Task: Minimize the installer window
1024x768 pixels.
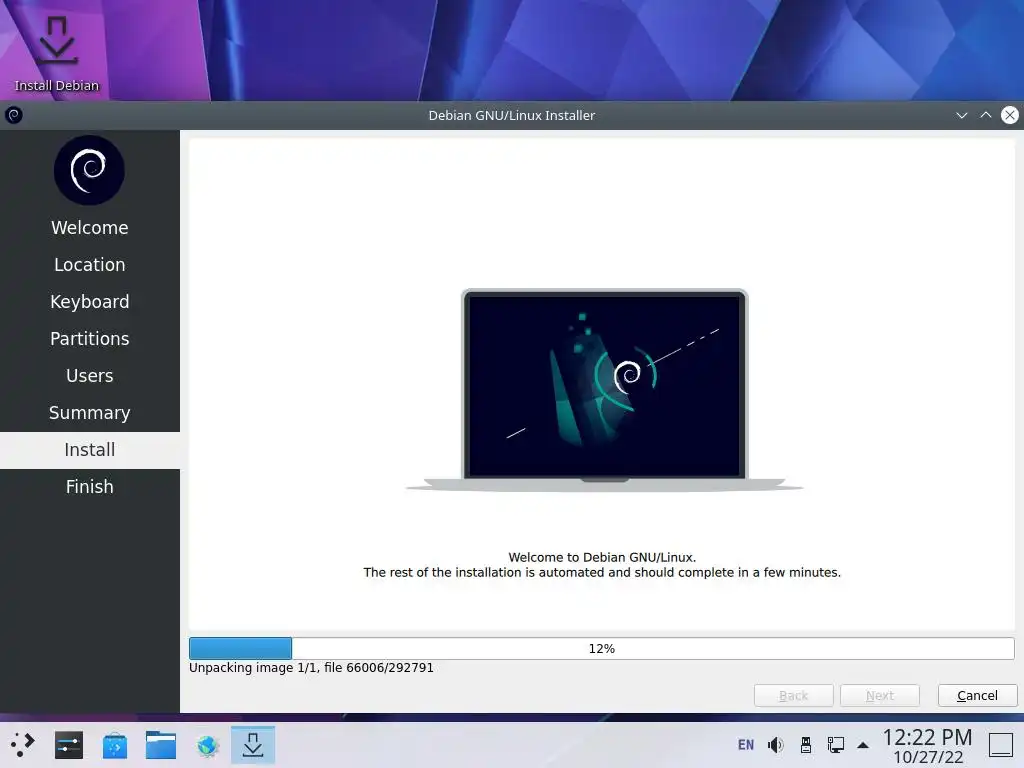Action: (961, 116)
